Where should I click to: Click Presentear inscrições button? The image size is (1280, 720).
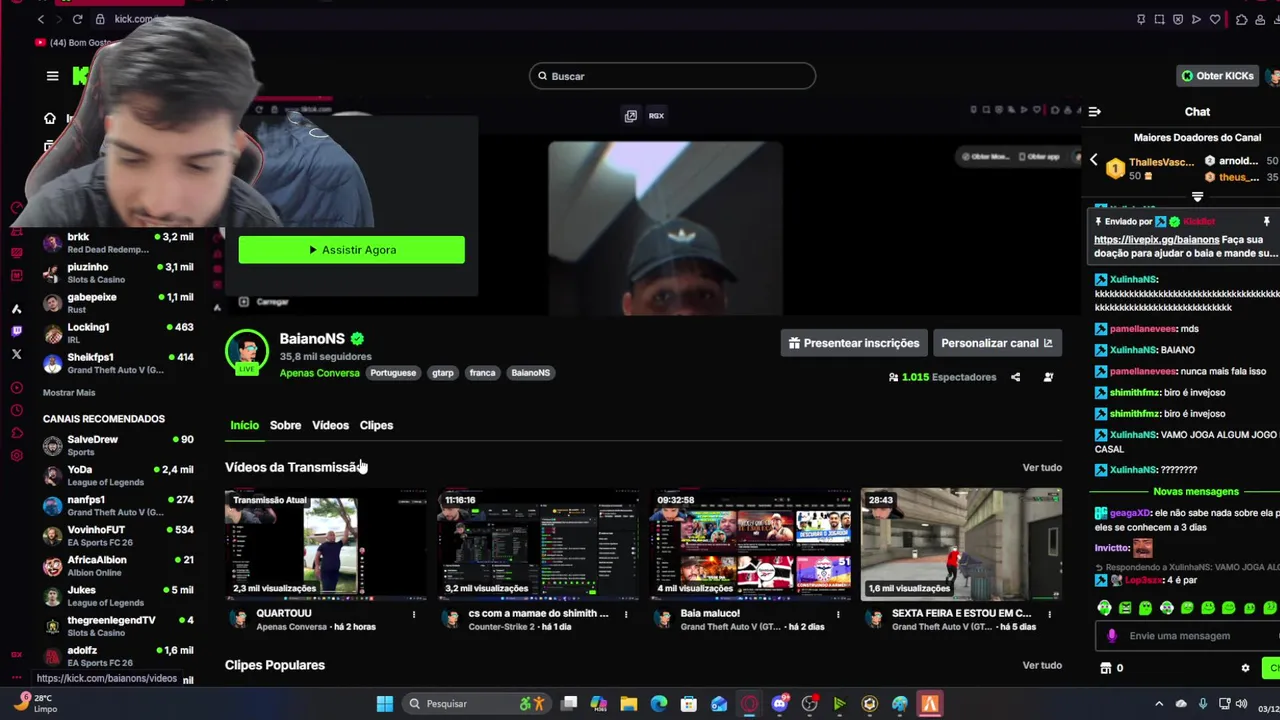coord(853,343)
